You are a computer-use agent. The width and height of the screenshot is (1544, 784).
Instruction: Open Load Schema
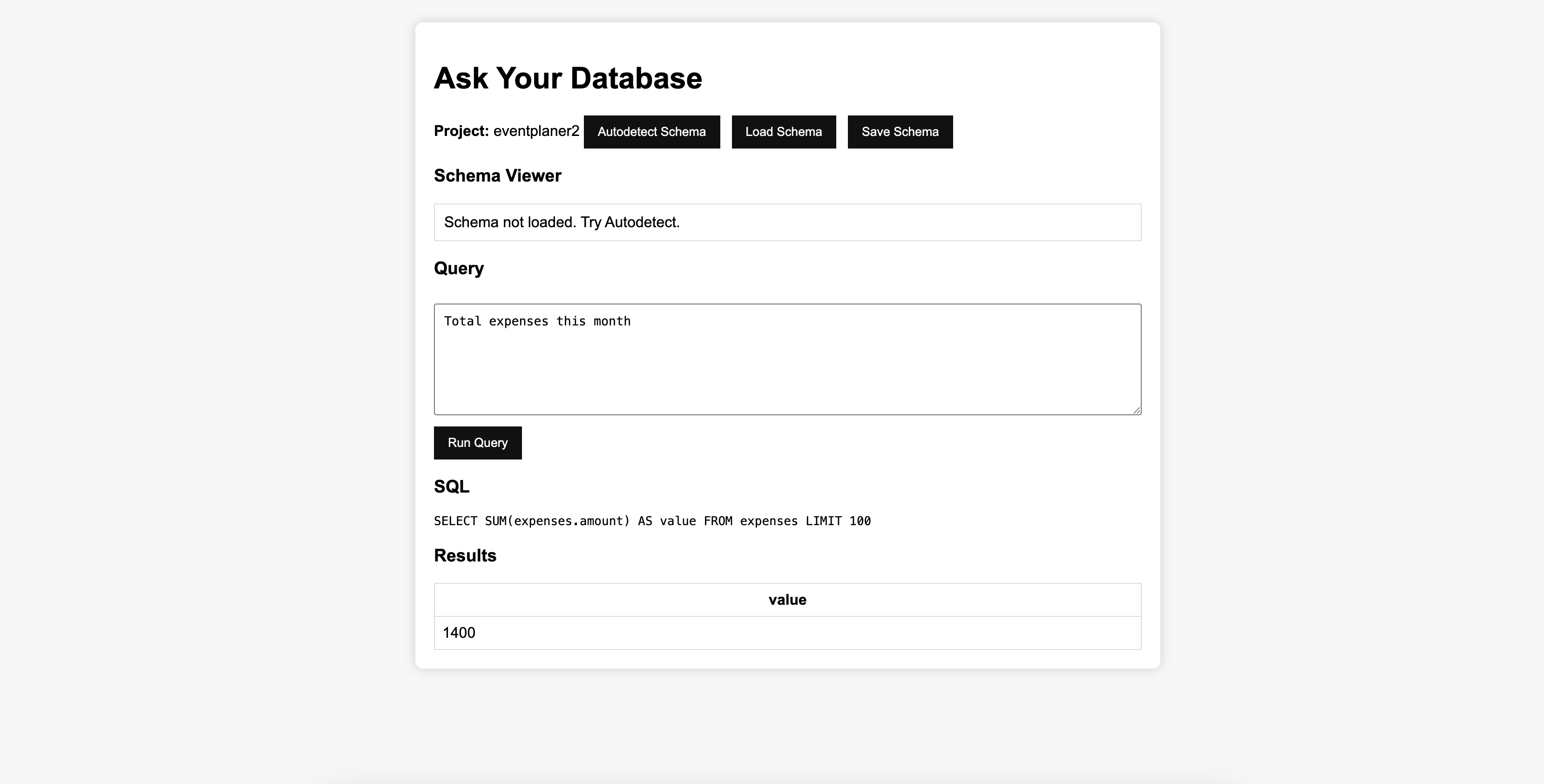point(783,132)
